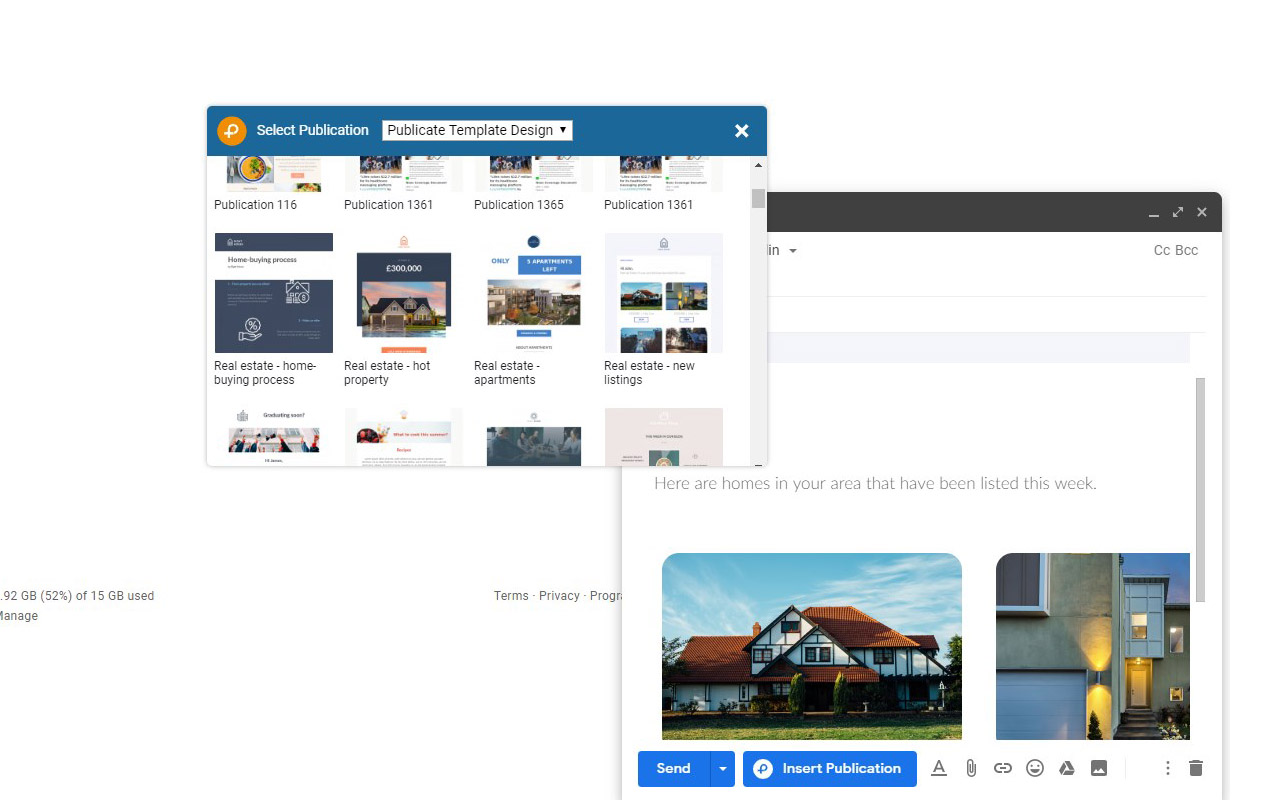Click the modern house image in the email
Viewport: 1280px width, 800px height.
click(x=1093, y=646)
